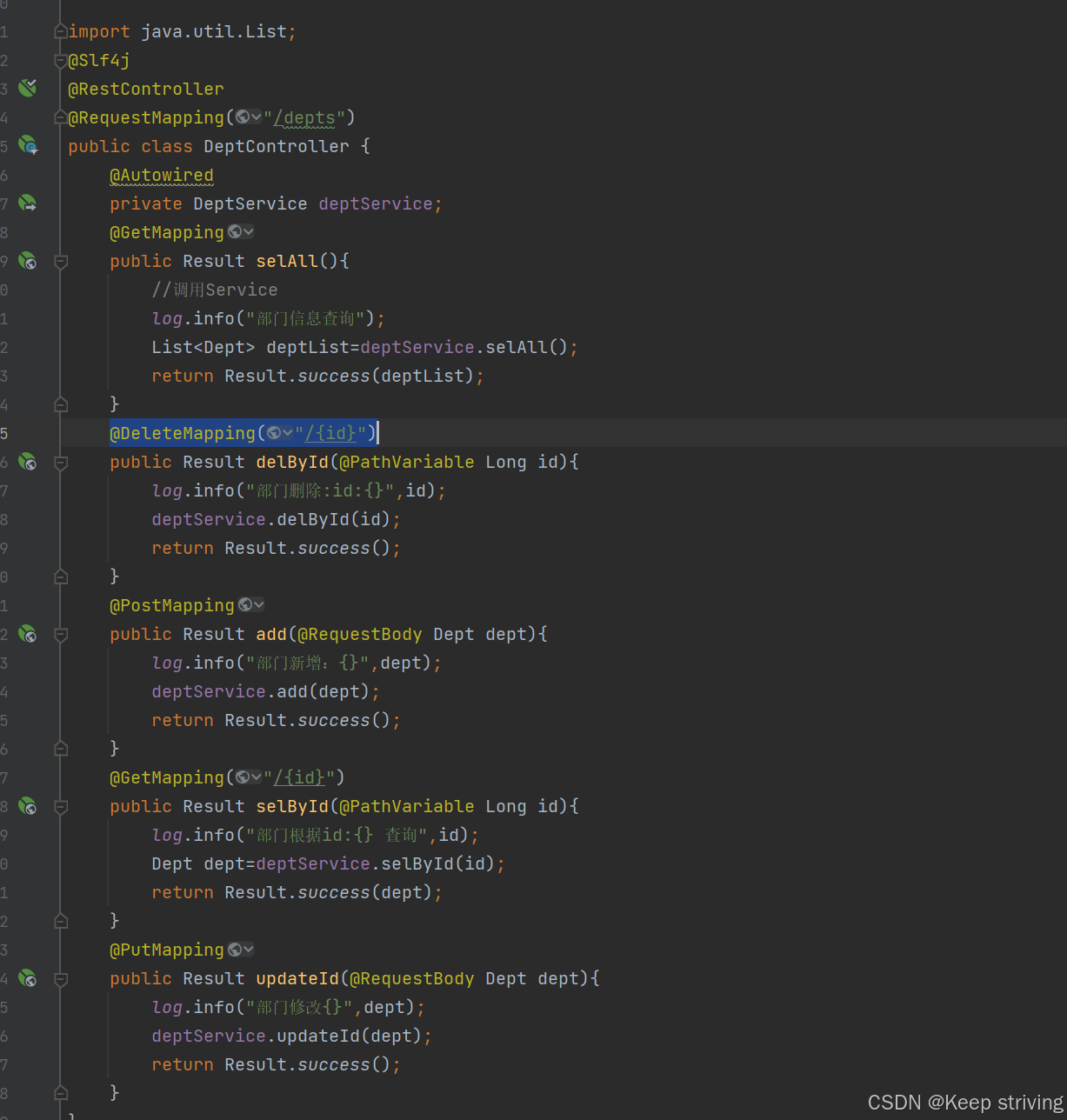Screen dimensions: 1067x1120
Task: Click the endpoint gutter icon beside add method
Action: pos(28,633)
